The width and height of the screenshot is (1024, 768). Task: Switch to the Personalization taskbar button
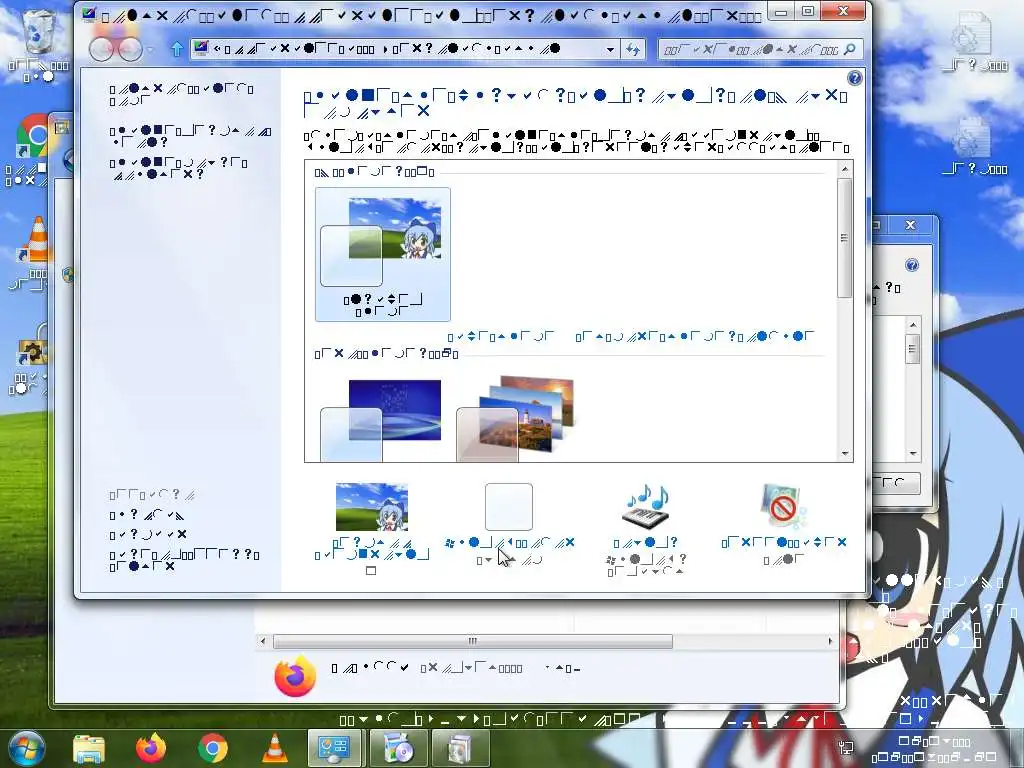(334, 749)
